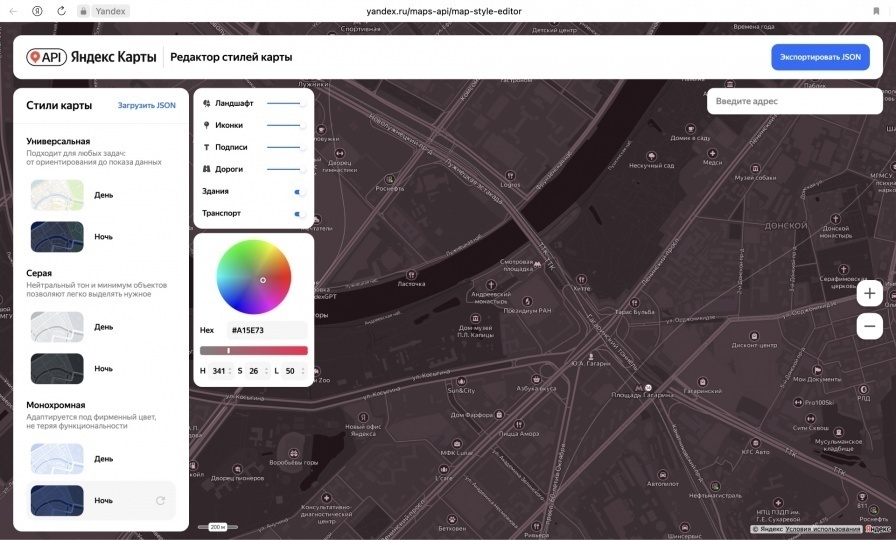Click the Ласточка restaurant icon
This screenshot has width=896, height=540.
coord(411,275)
